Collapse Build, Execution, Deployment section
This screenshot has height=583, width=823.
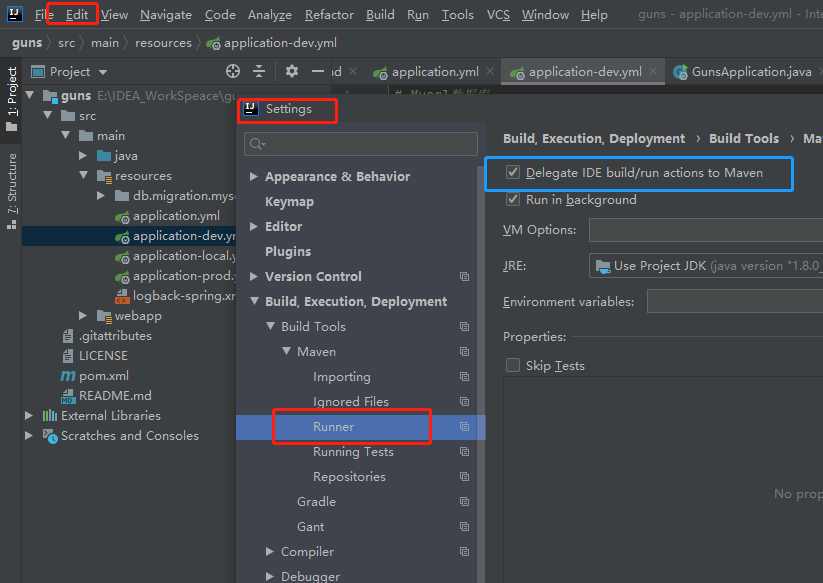(255, 301)
